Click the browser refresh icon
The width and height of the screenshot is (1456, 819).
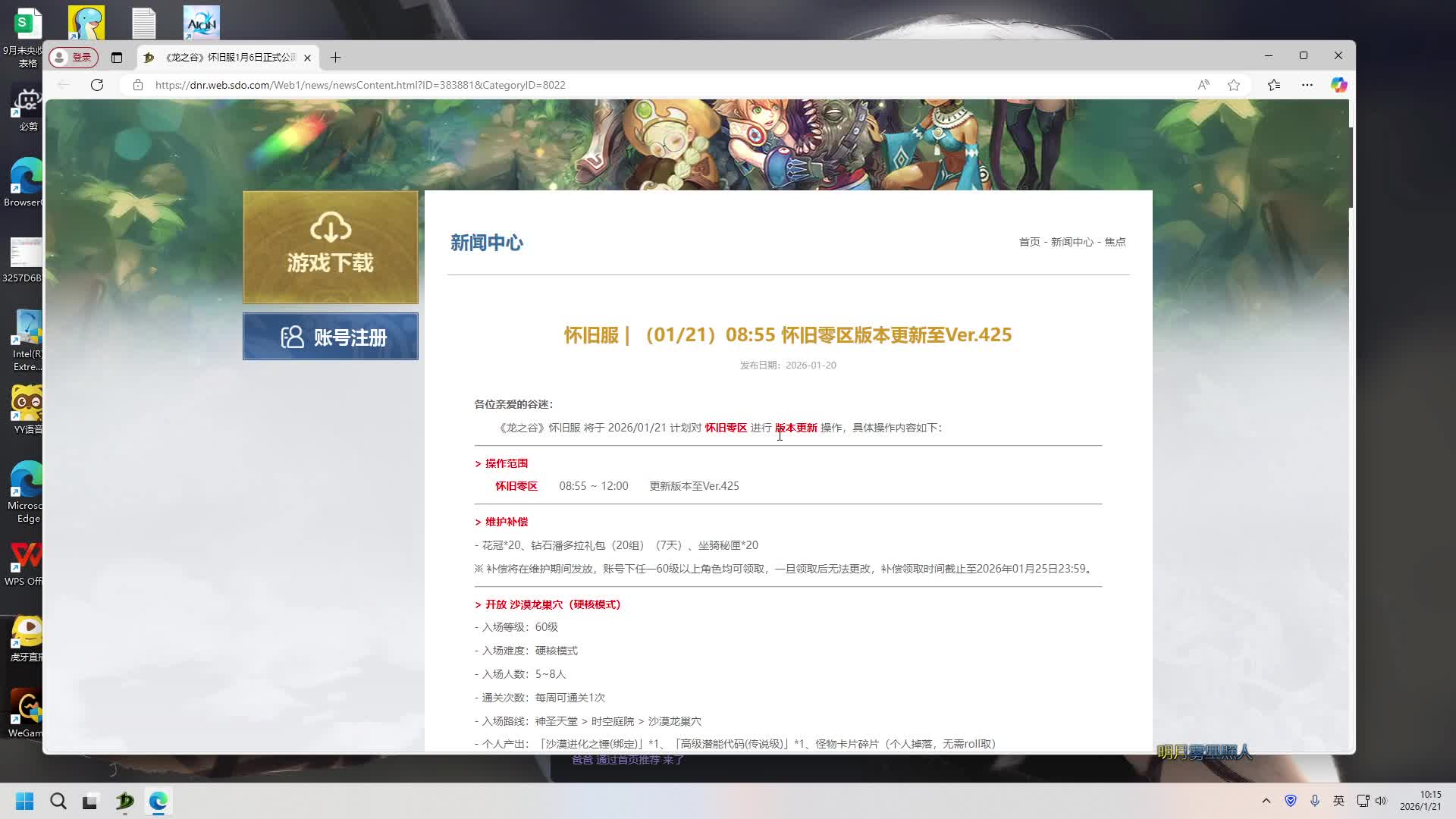pyautogui.click(x=97, y=85)
